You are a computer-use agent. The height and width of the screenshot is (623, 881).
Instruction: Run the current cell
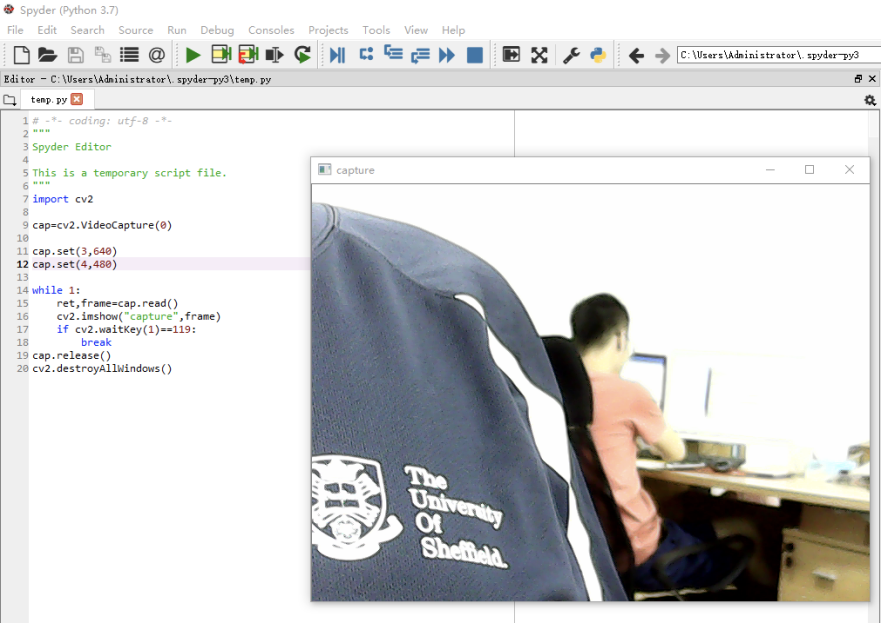pos(221,54)
